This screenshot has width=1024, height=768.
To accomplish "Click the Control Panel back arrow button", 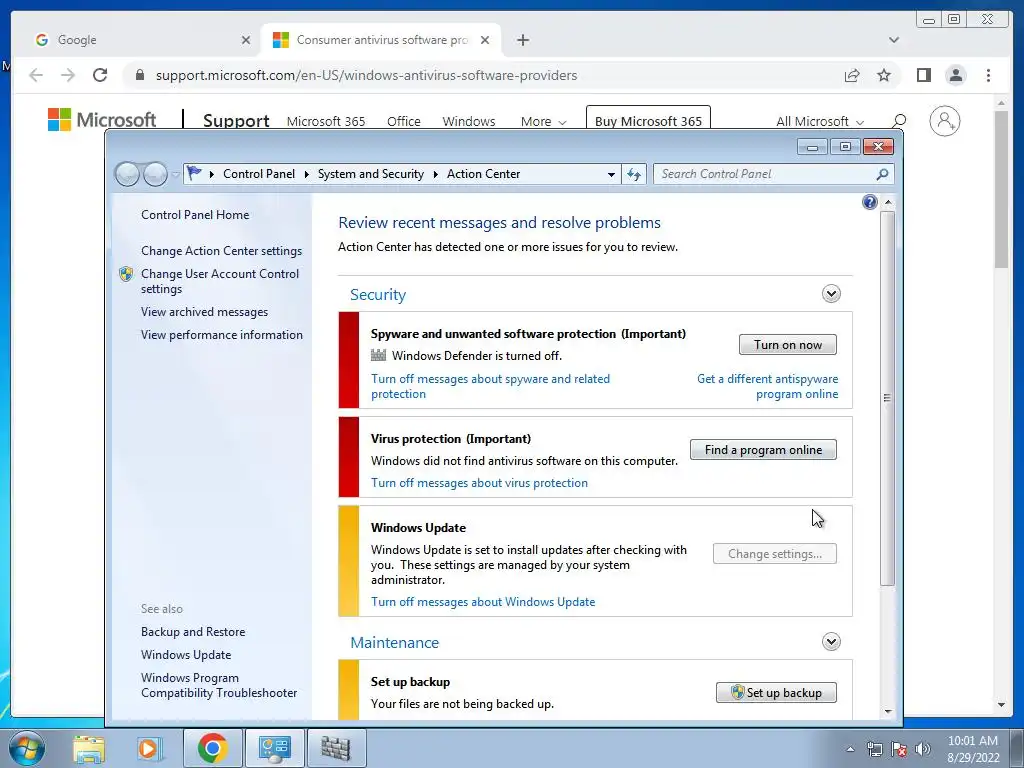I will [x=127, y=174].
